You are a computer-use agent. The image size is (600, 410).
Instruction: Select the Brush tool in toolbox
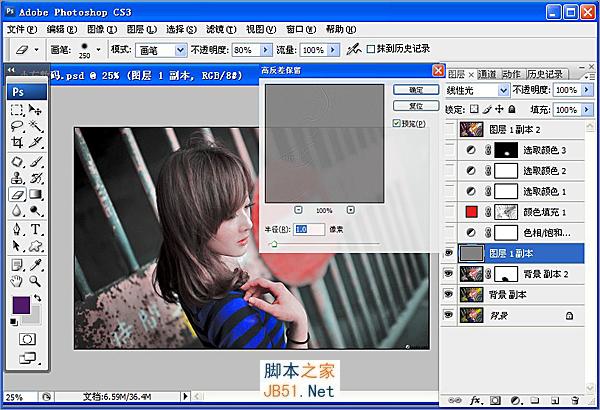coord(36,162)
